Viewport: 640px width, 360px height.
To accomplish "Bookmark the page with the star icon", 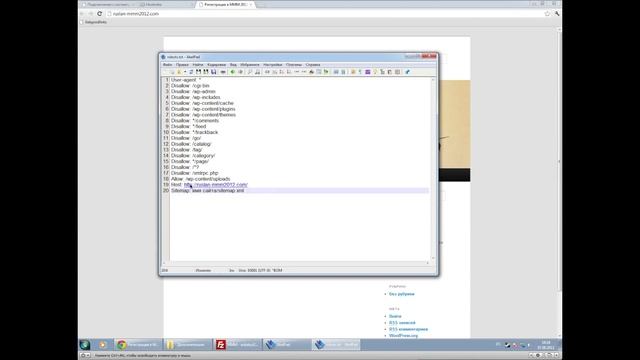I will point(547,13).
